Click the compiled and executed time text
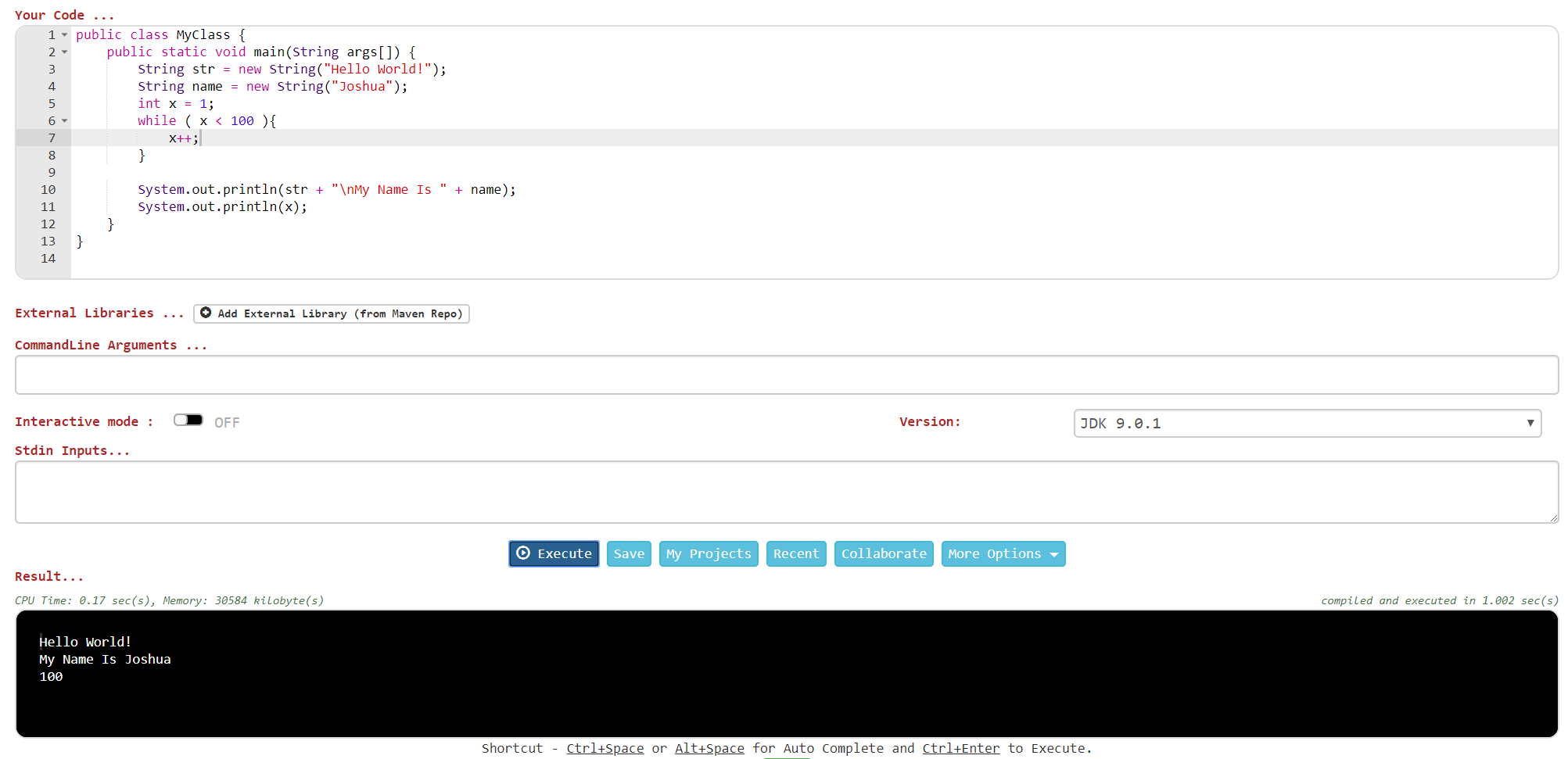 tap(1440, 600)
